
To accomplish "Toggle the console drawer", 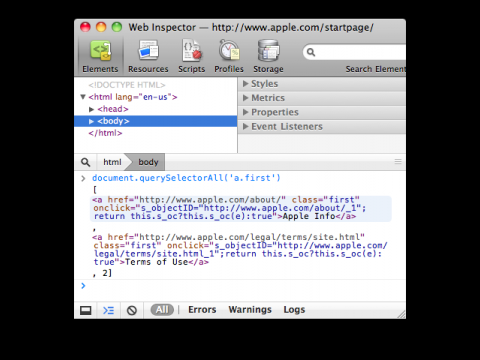I will (109, 311).
